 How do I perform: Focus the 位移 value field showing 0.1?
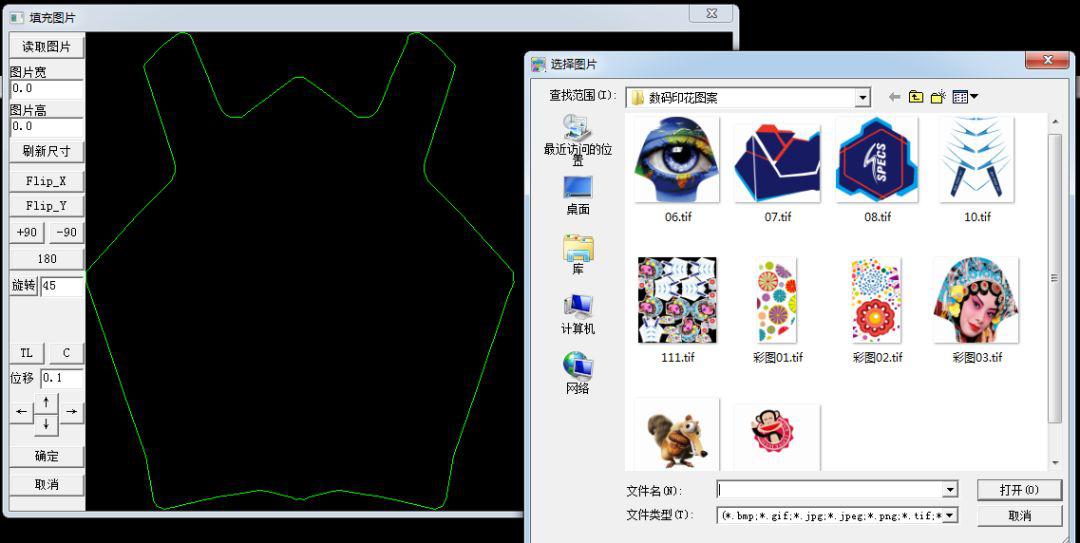(x=62, y=378)
